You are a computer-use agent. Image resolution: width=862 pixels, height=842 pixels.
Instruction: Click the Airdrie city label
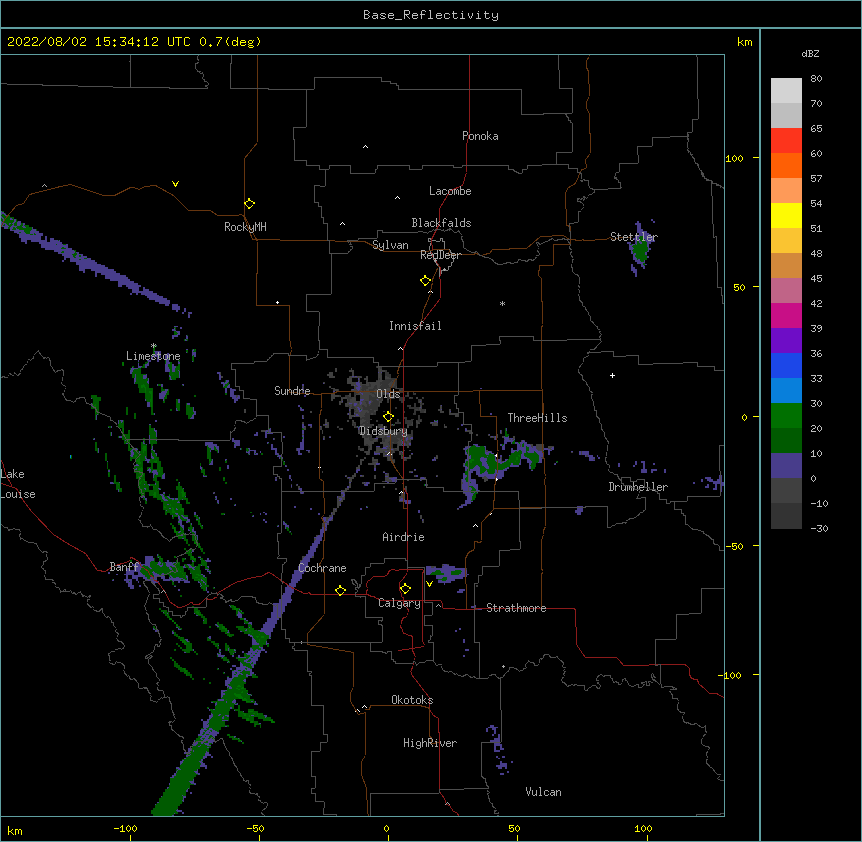[403, 537]
